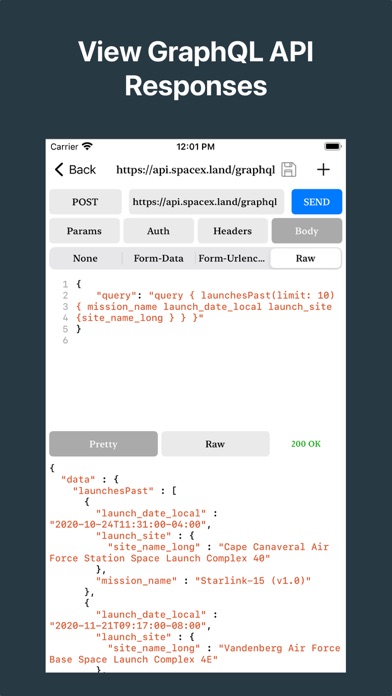Choose Form-Data body type

pos(158,258)
